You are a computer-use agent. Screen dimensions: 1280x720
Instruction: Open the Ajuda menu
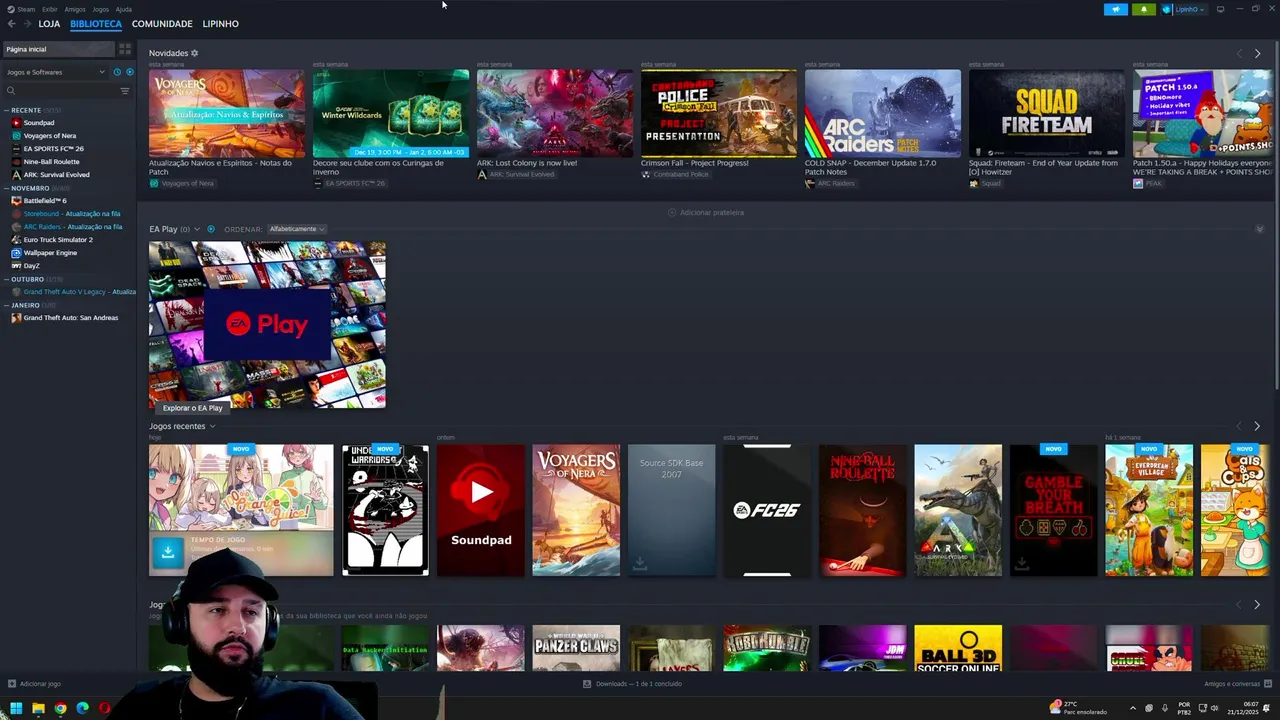(124, 9)
